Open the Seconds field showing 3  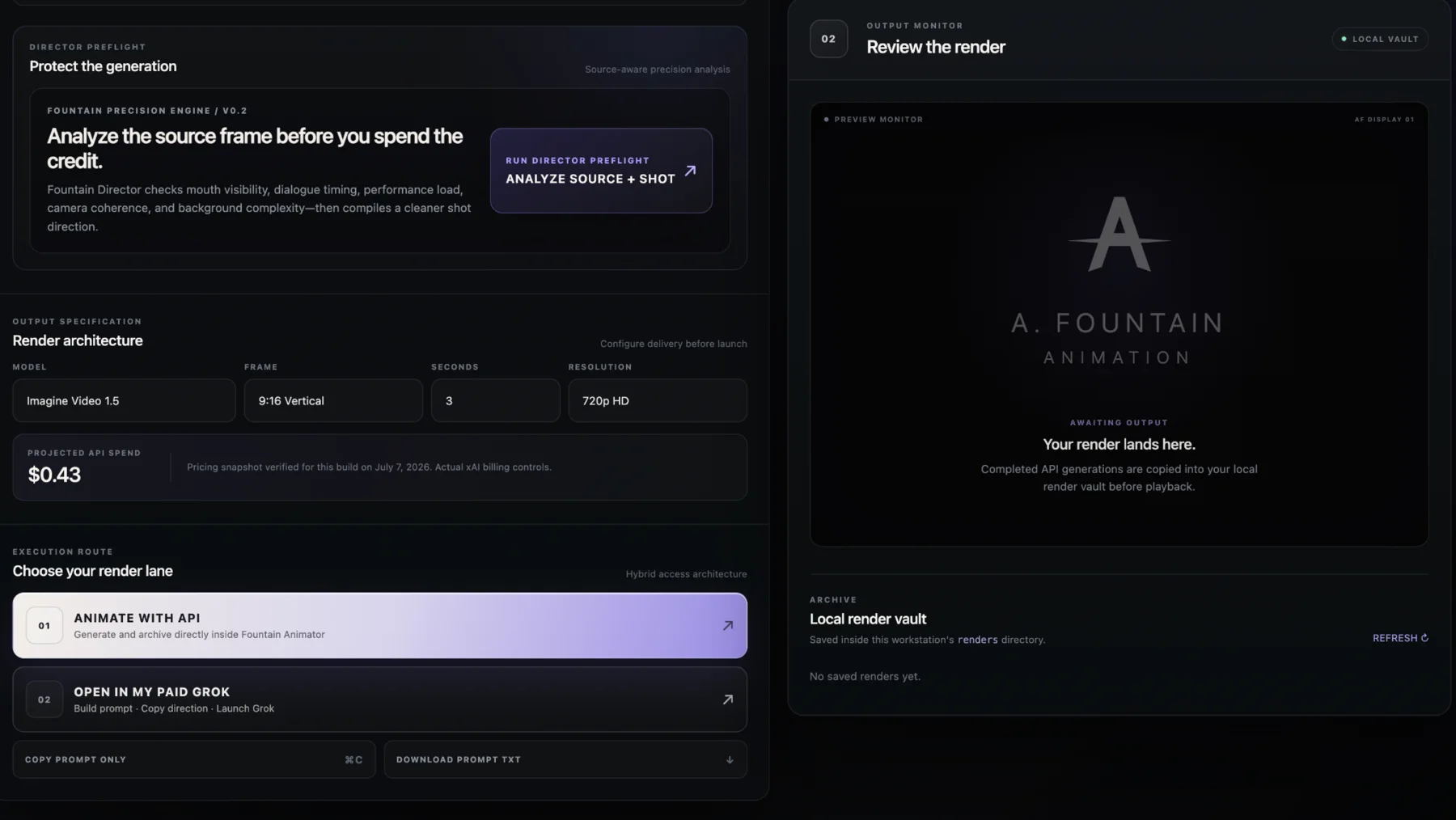pos(495,400)
